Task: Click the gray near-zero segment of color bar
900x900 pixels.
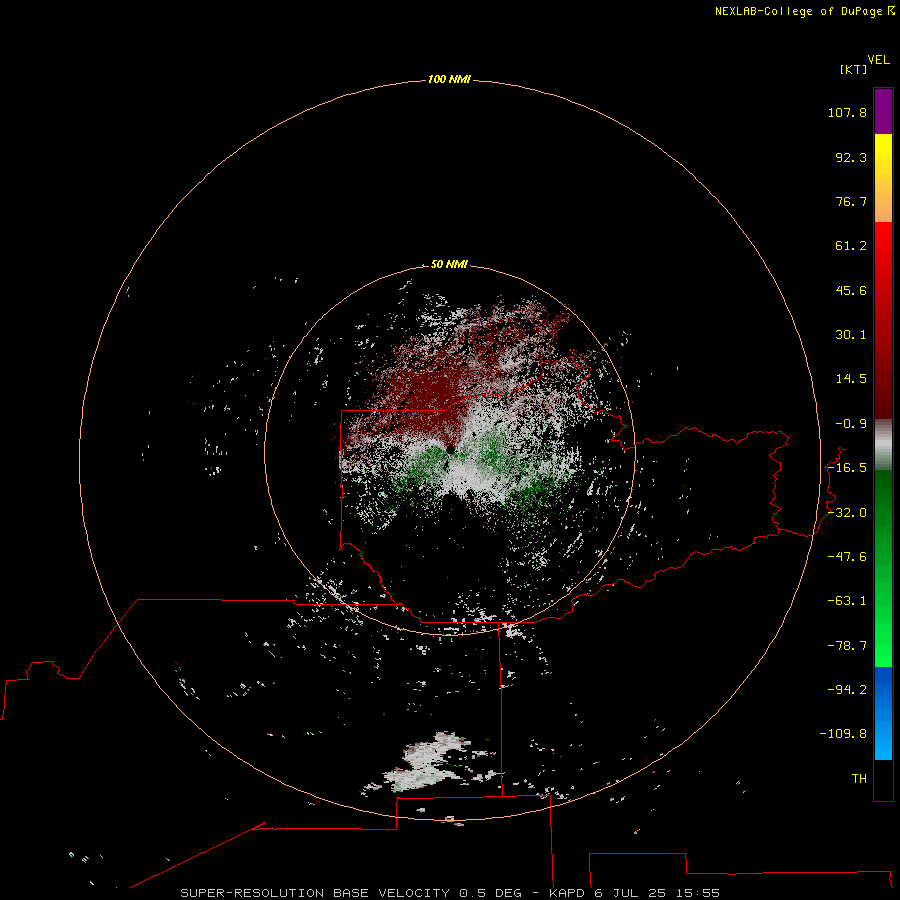Action: point(883,445)
